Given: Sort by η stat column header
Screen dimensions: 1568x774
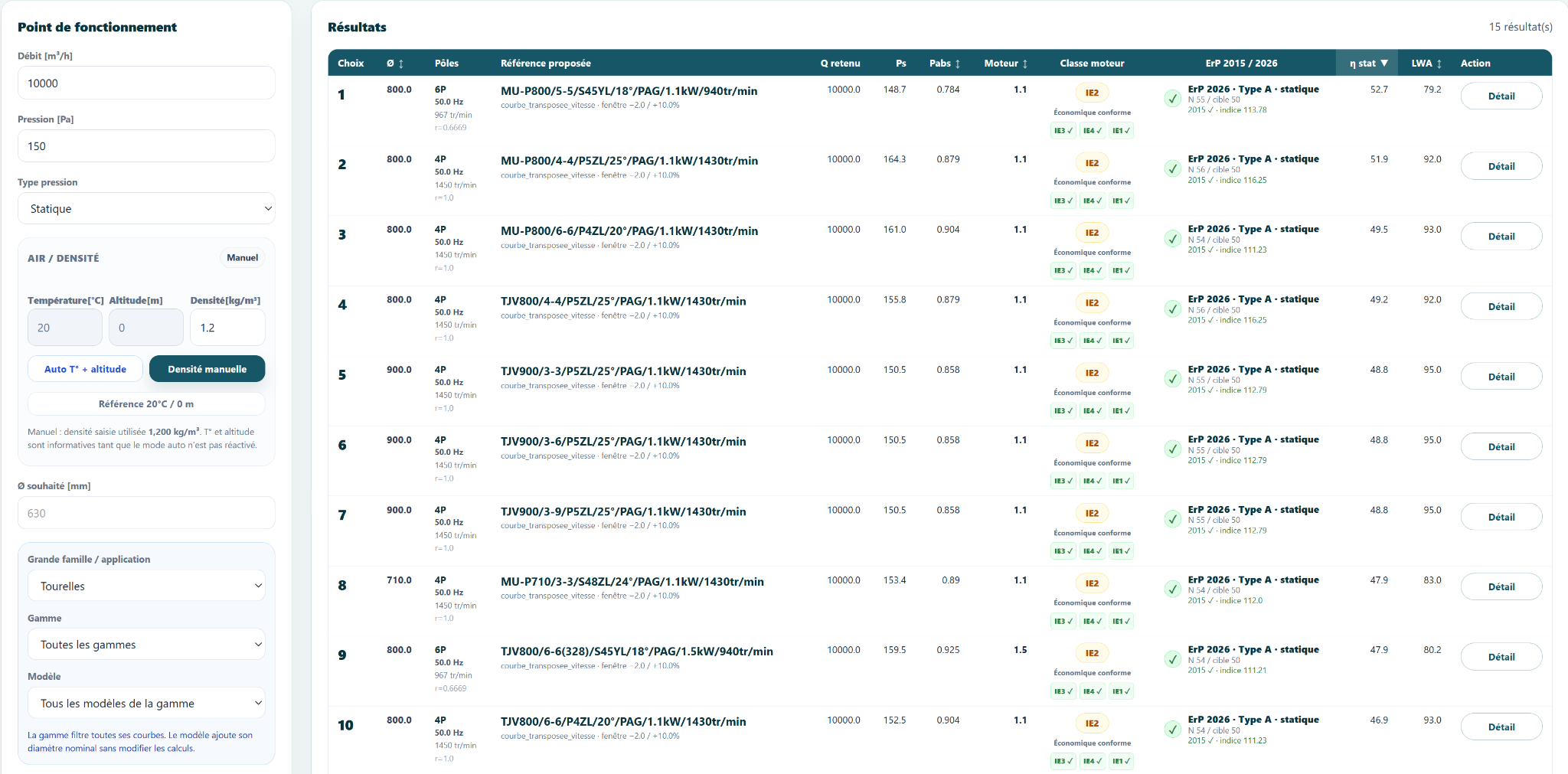Looking at the screenshot, I should coord(1368,64).
